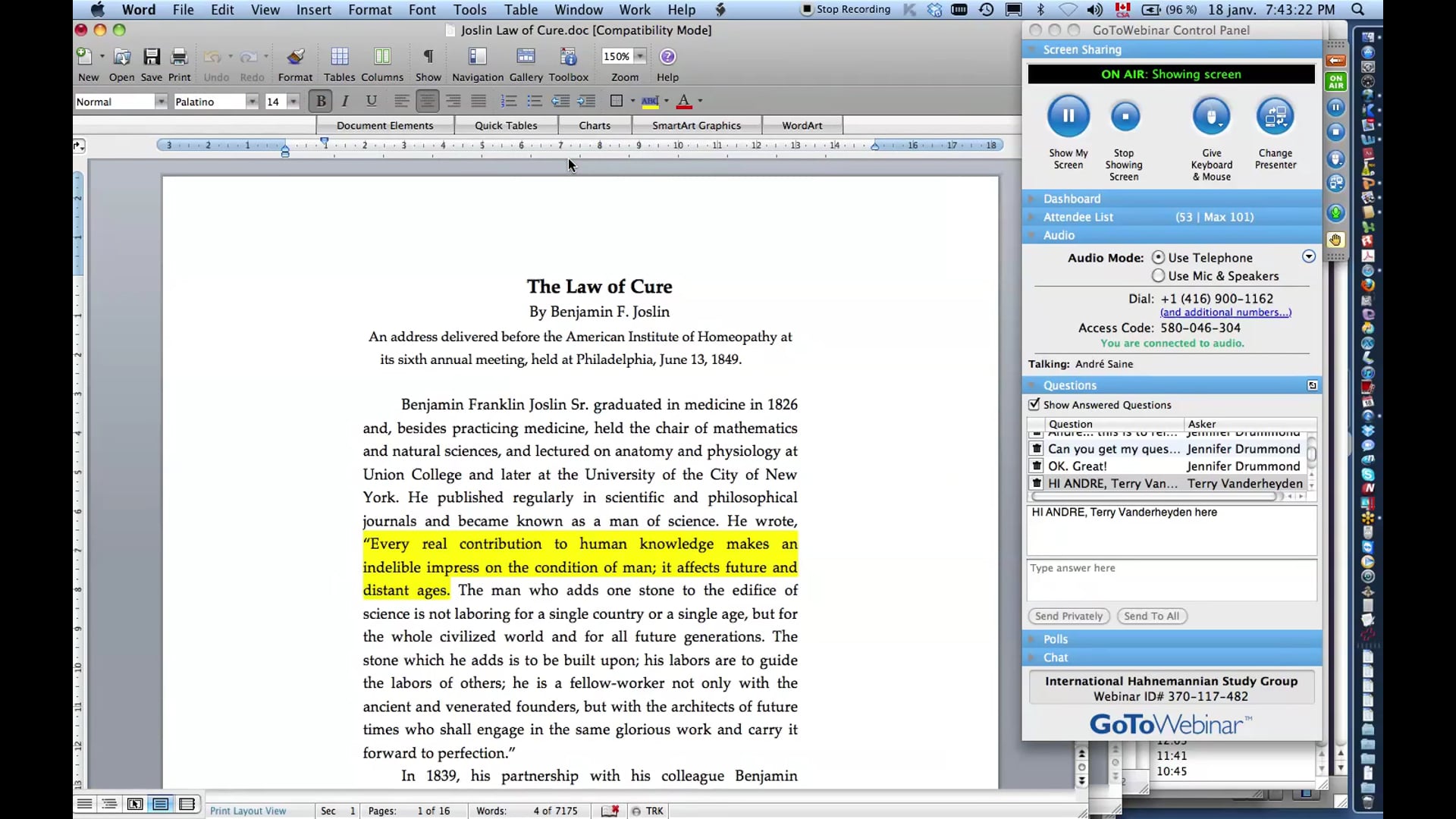Select the Use Telephone audio option

tap(1158, 258)
